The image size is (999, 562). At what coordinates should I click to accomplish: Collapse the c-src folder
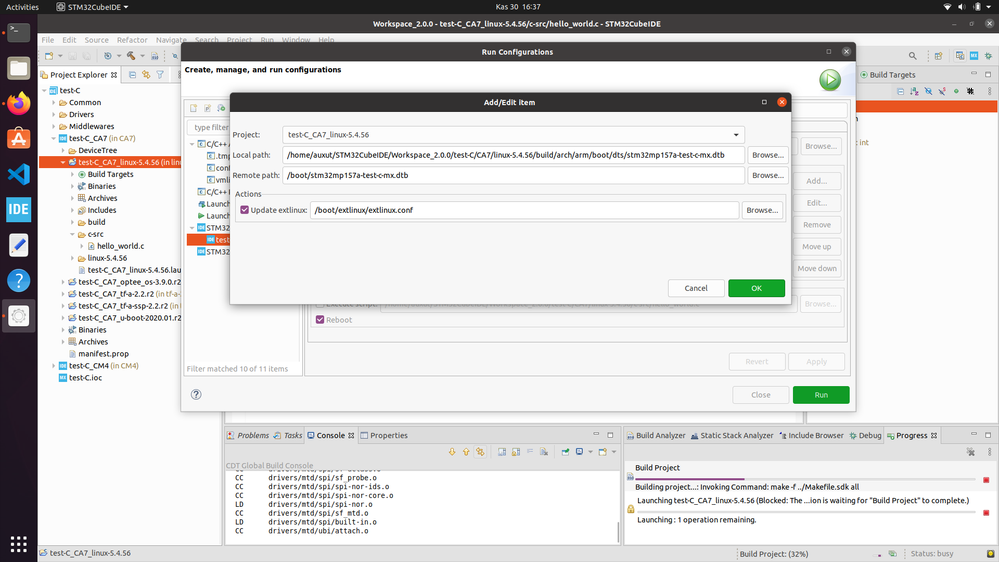coord(73,234)
